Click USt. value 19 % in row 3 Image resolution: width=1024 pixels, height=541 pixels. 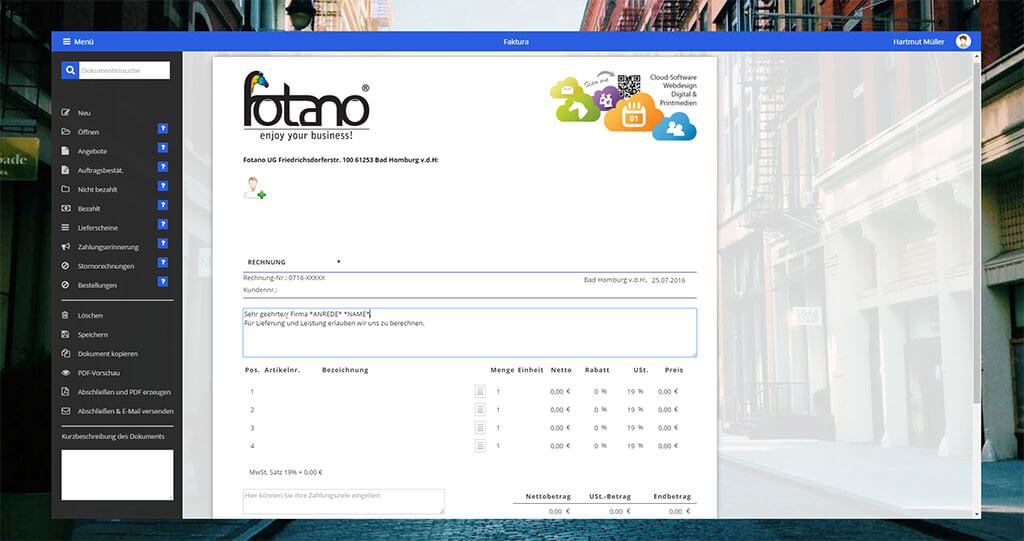point(635,428)
